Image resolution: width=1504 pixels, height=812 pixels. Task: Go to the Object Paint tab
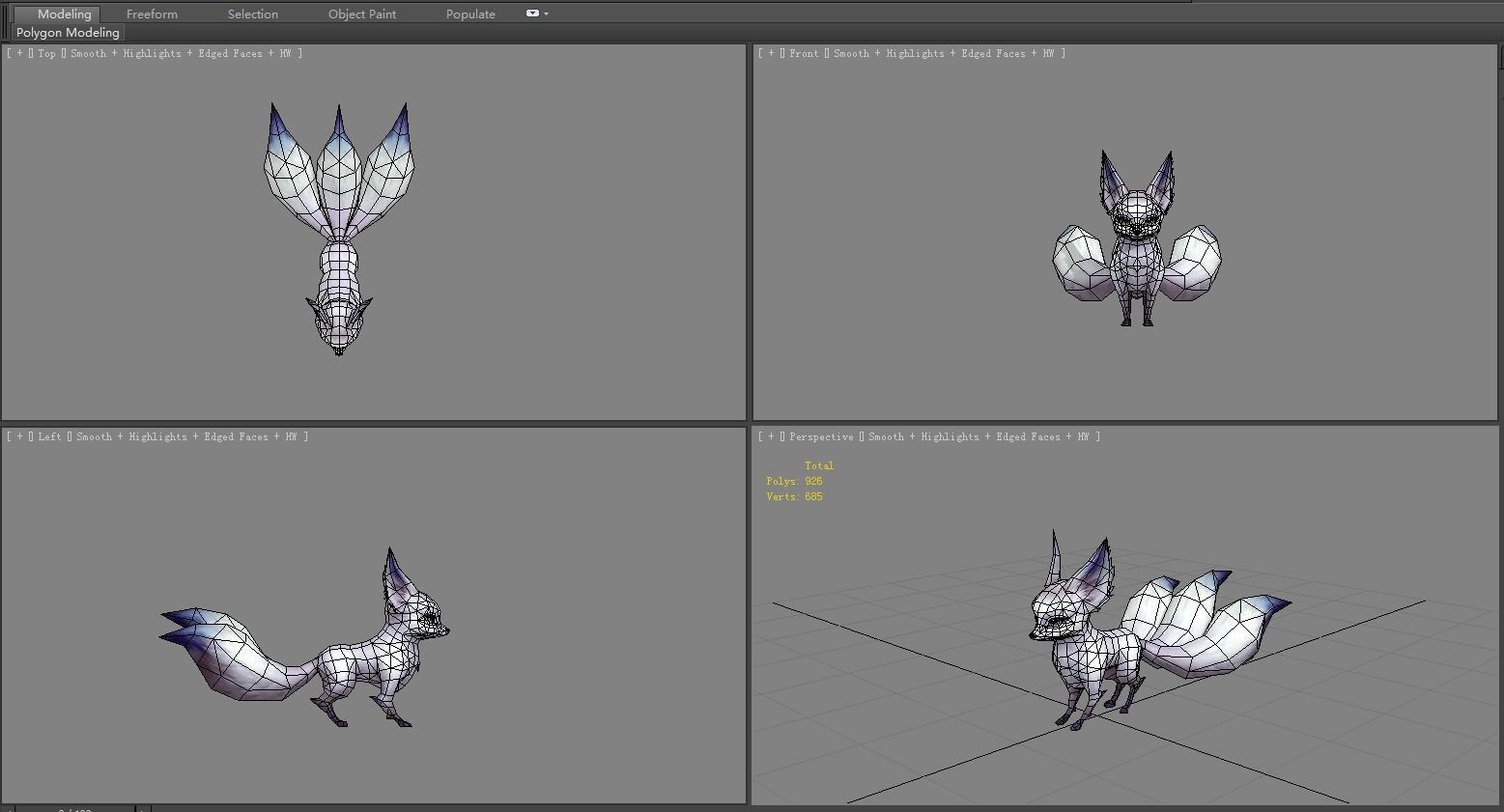click(362, 14)
